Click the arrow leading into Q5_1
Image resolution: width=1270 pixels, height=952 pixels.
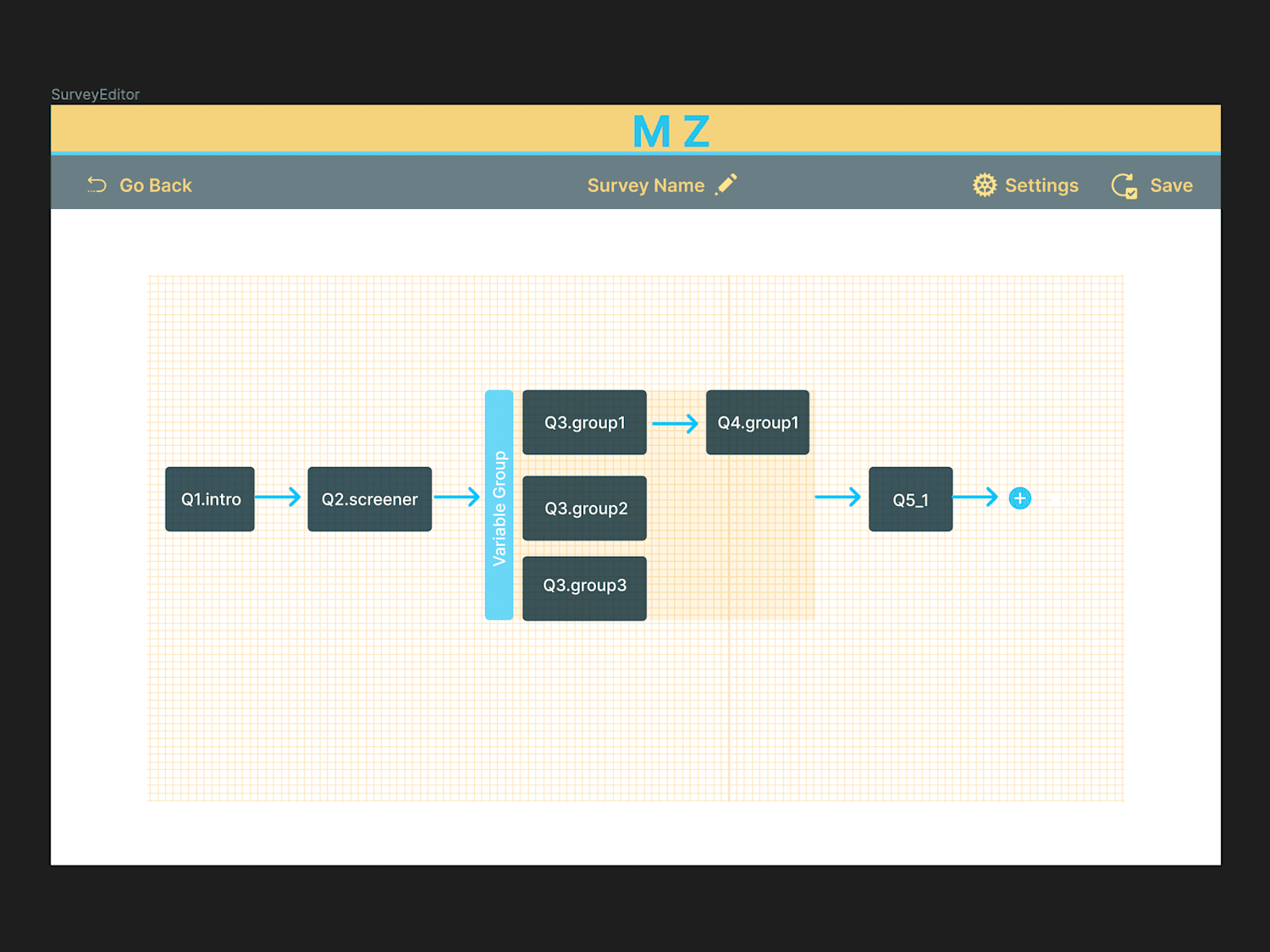click(838, 497)
